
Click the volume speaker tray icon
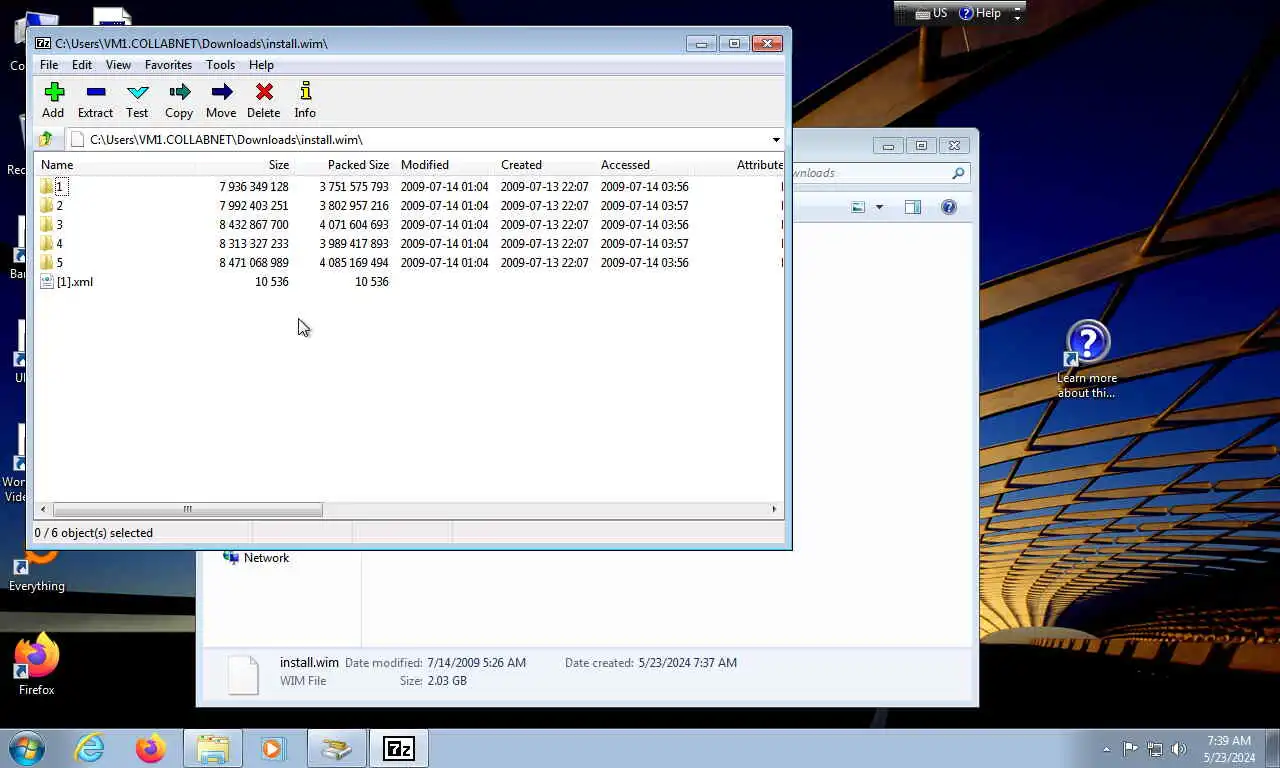[1179, 749]
